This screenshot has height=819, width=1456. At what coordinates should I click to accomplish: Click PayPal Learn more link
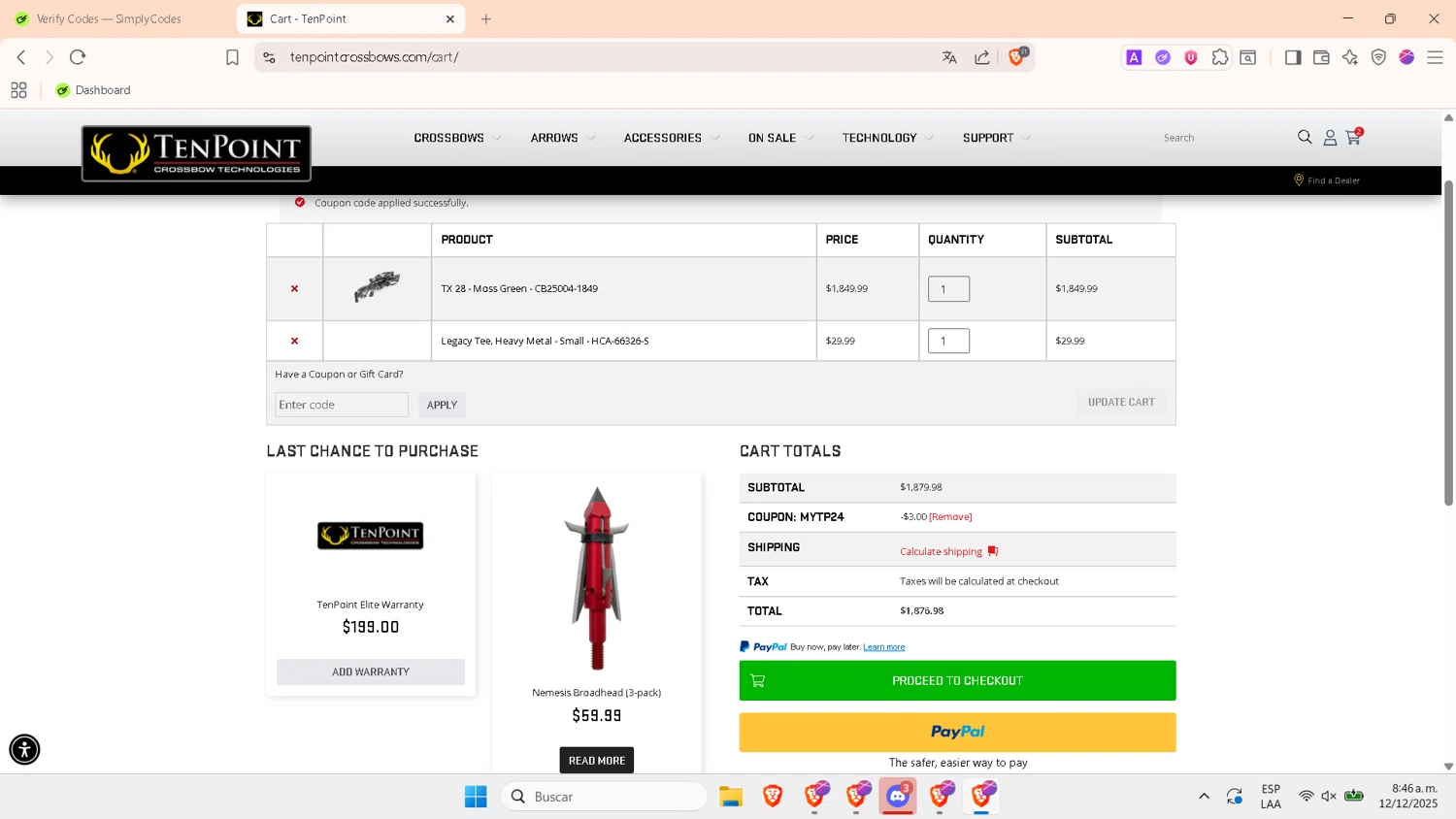(883, 647)
